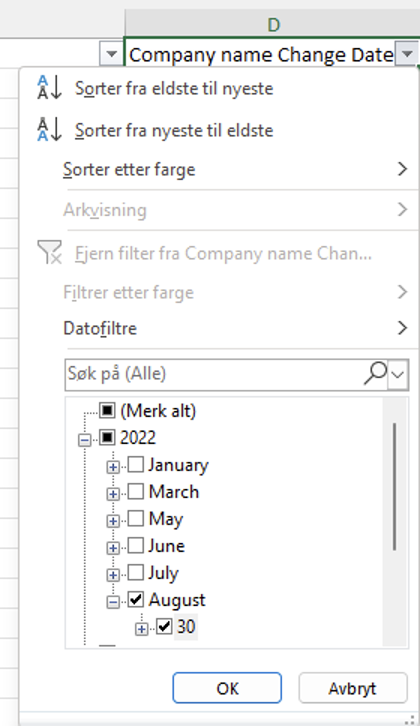Click the clear filter funnel icon
Image resolution: width=420 pixels, height=726 pixels.
49,253
